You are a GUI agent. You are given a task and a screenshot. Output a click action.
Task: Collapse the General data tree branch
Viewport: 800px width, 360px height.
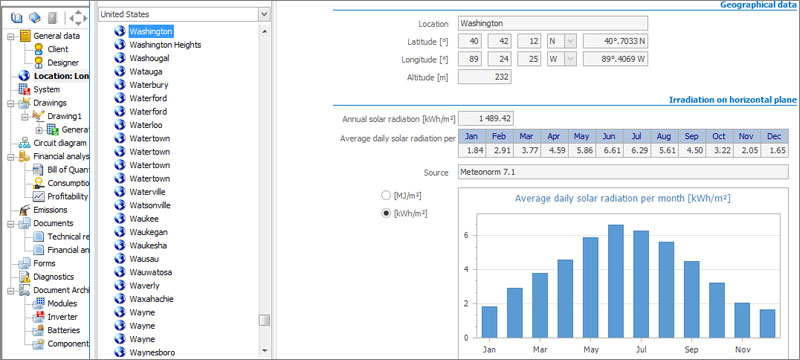(12, 36)
